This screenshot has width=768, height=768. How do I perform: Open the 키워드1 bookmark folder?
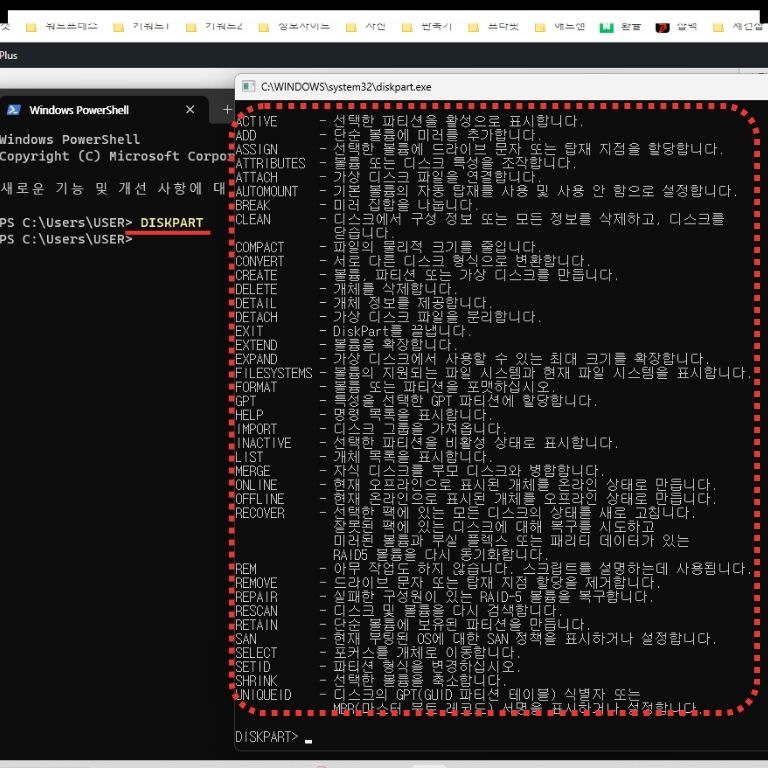(x=141, y=26)
